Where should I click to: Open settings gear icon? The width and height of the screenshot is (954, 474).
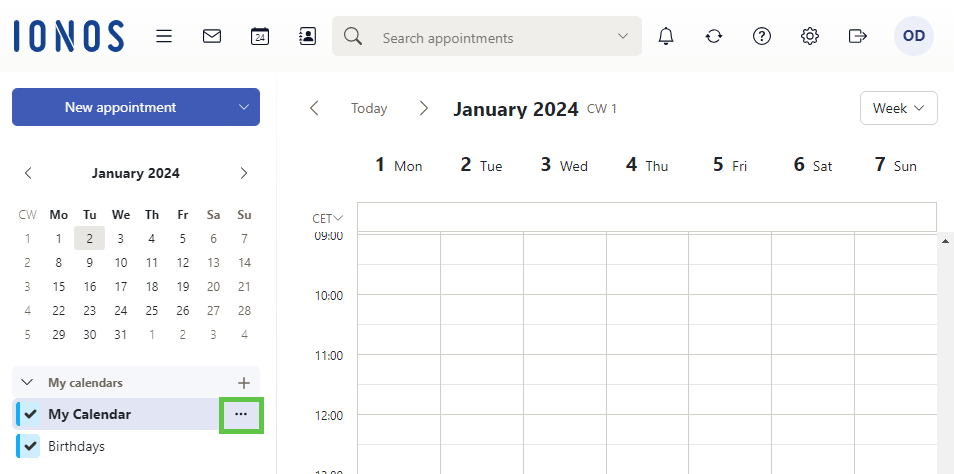[x=810, y=36]
